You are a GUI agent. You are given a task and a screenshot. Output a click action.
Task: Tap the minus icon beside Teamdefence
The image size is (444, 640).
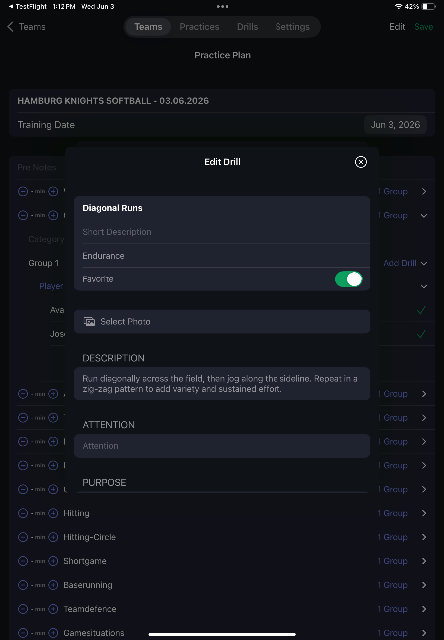click(x=23, y=609)
